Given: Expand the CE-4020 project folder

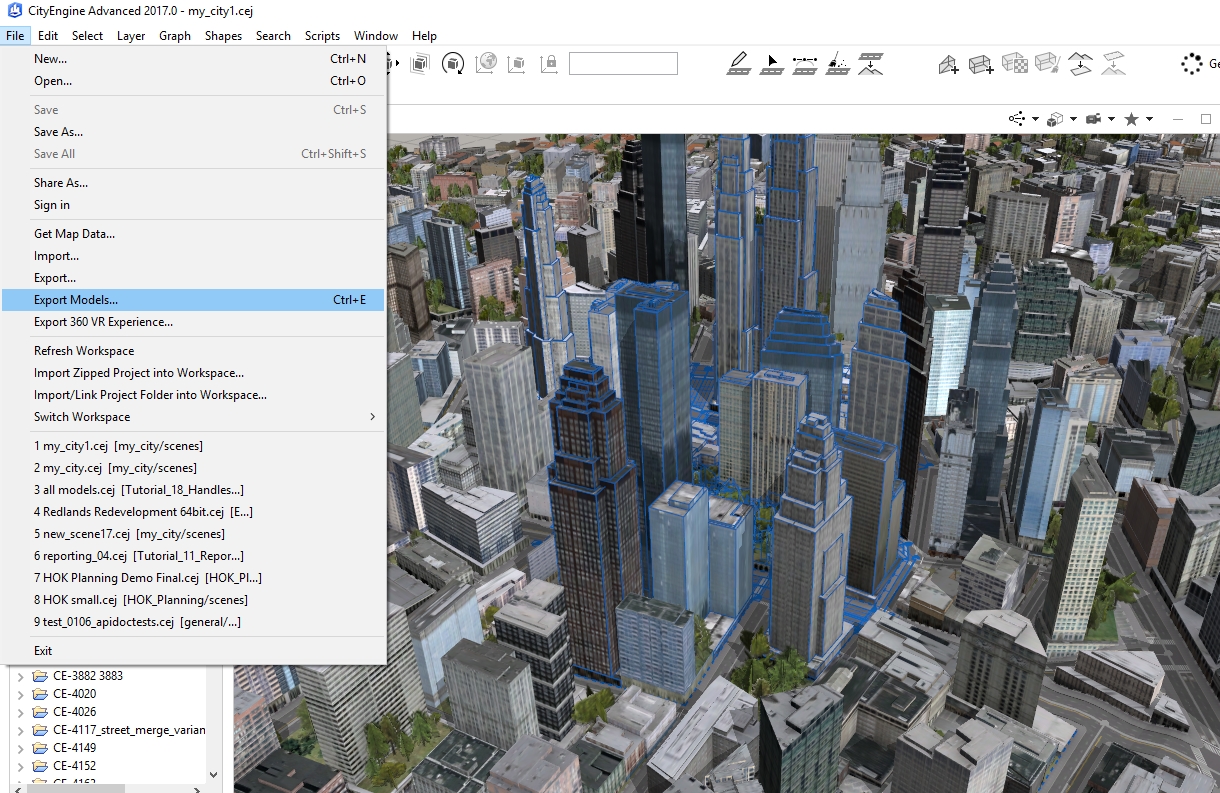Looking at the screenshot, I should pos(19,694).
